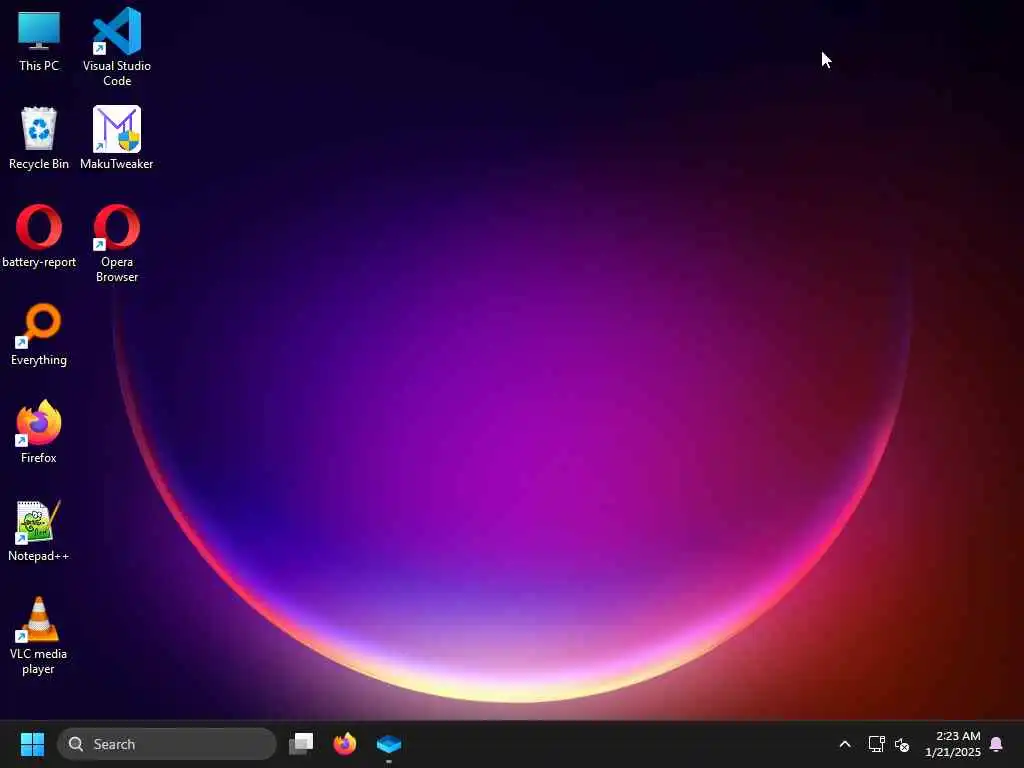Select the Recycle Bin icon
Image resolution: width=1024 pixels, height=768 pixels.
[39, 138]
